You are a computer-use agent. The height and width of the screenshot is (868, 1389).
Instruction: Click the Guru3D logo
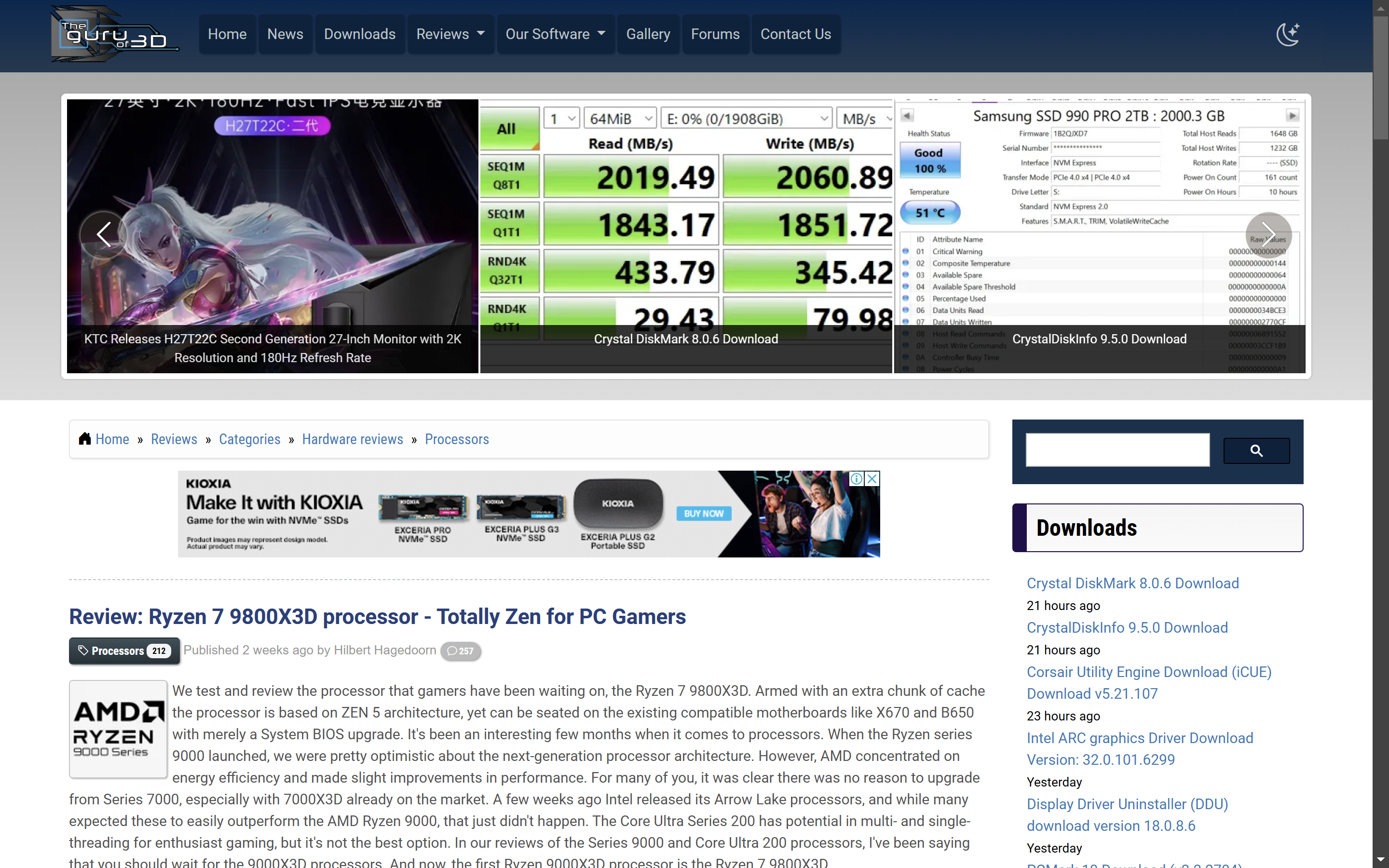click(x=115, y=34)
